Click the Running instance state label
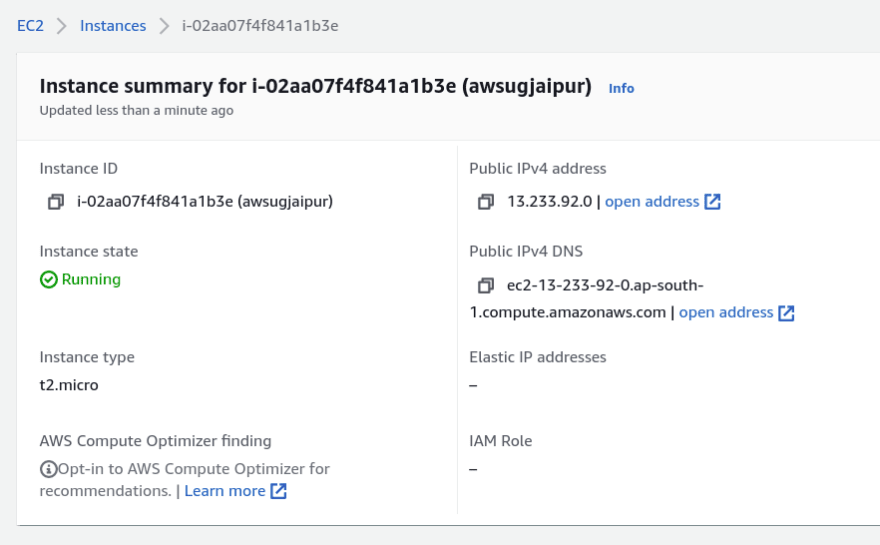This screenshot has height=545, width=880. coord(91,280)
